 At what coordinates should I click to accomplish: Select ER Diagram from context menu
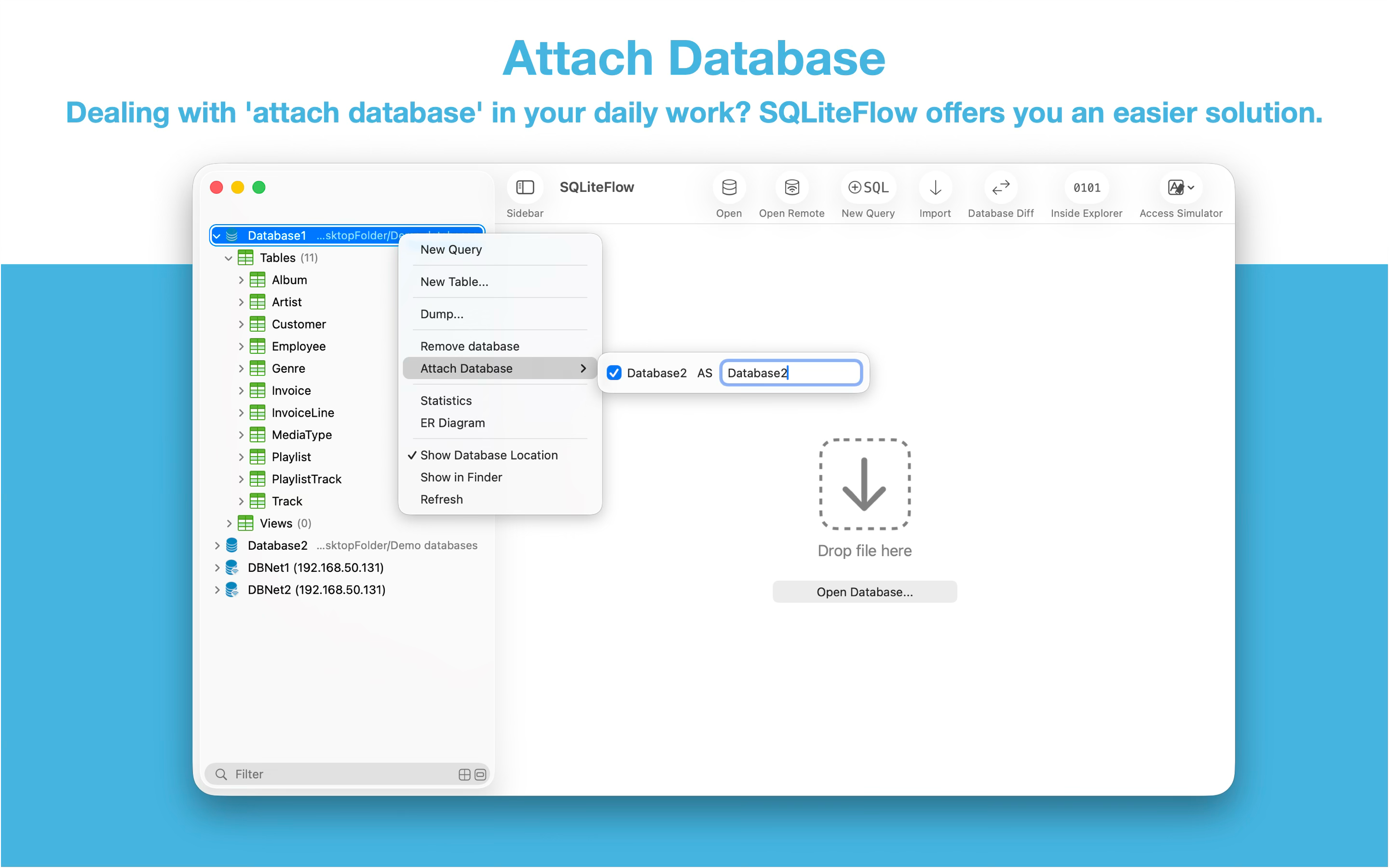click(452, 423)
